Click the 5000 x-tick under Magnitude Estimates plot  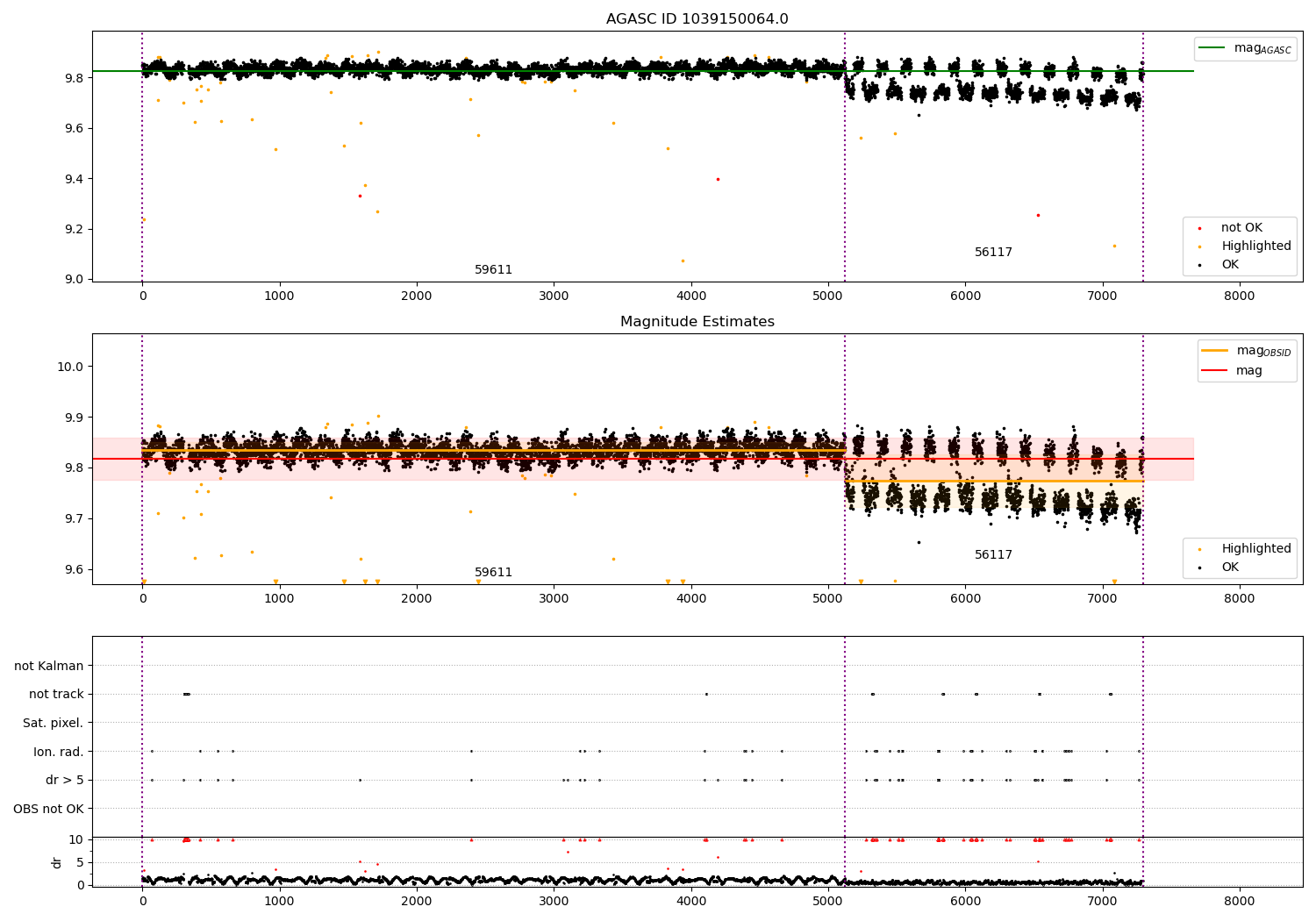pos(828,599)
